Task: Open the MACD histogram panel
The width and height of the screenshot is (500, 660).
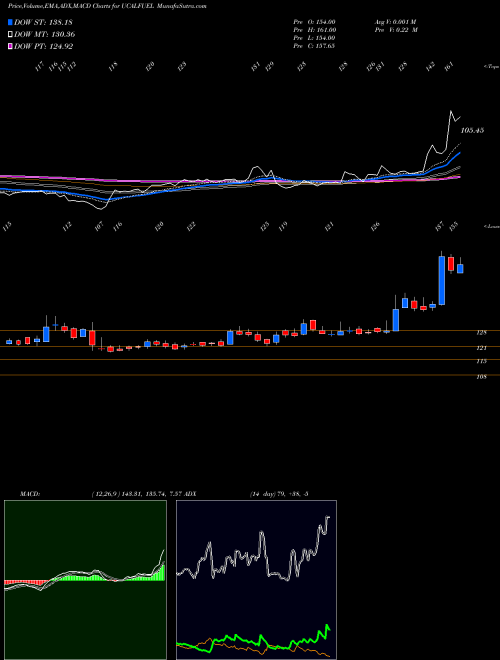Action: tap(85, 580)
